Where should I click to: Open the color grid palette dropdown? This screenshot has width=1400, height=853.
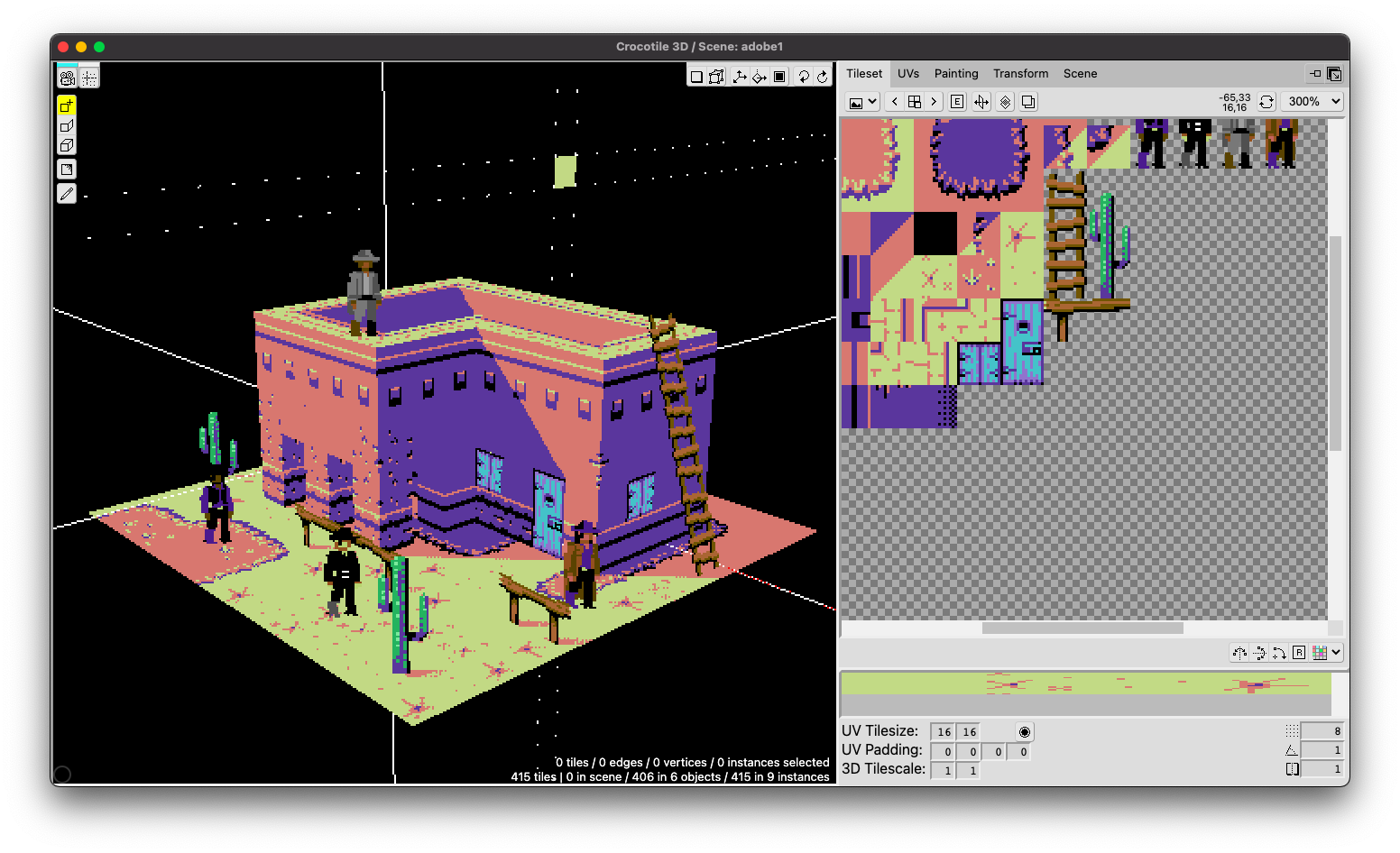[x=1327, y=653]
